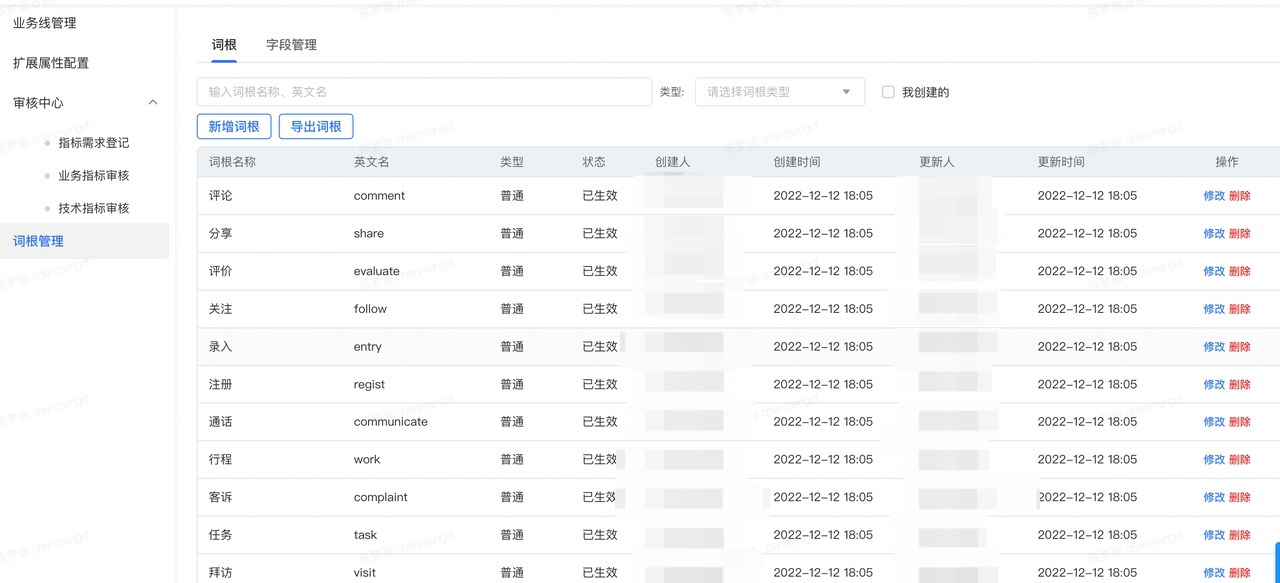Click 删除 for the evaluate row

click(1240, 271)
